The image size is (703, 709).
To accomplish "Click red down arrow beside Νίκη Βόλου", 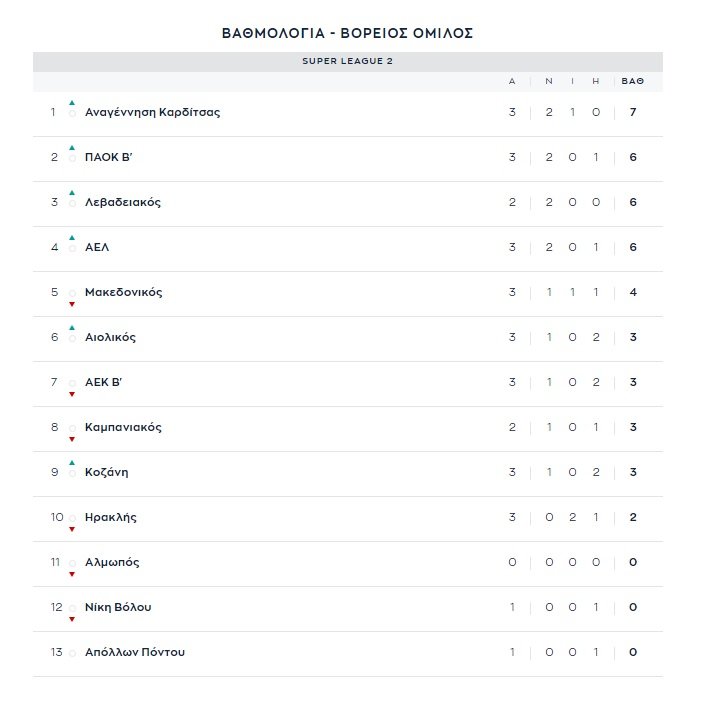I will pyautogui.click(x=72, y=619).
